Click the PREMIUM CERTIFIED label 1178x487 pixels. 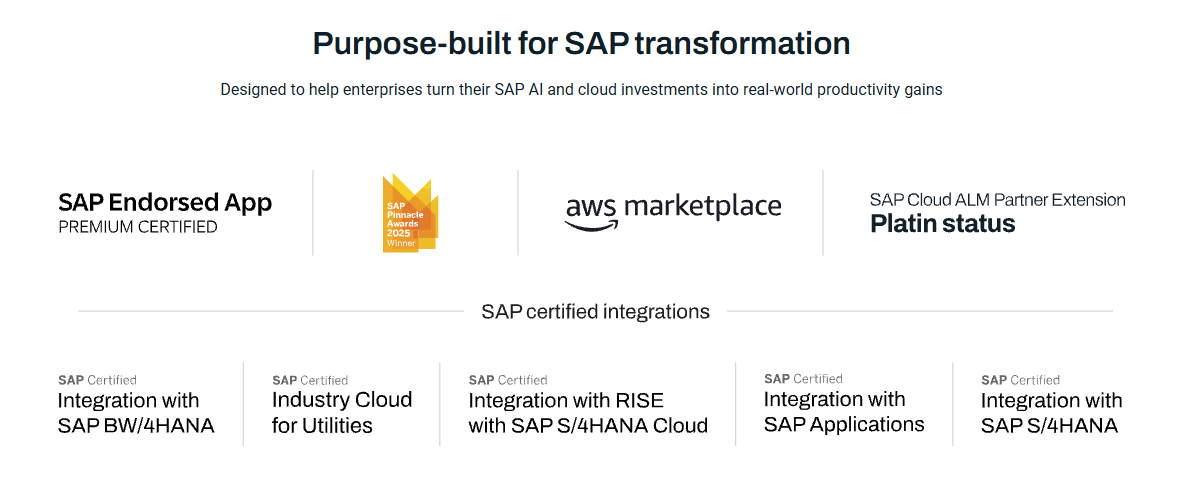137,227
